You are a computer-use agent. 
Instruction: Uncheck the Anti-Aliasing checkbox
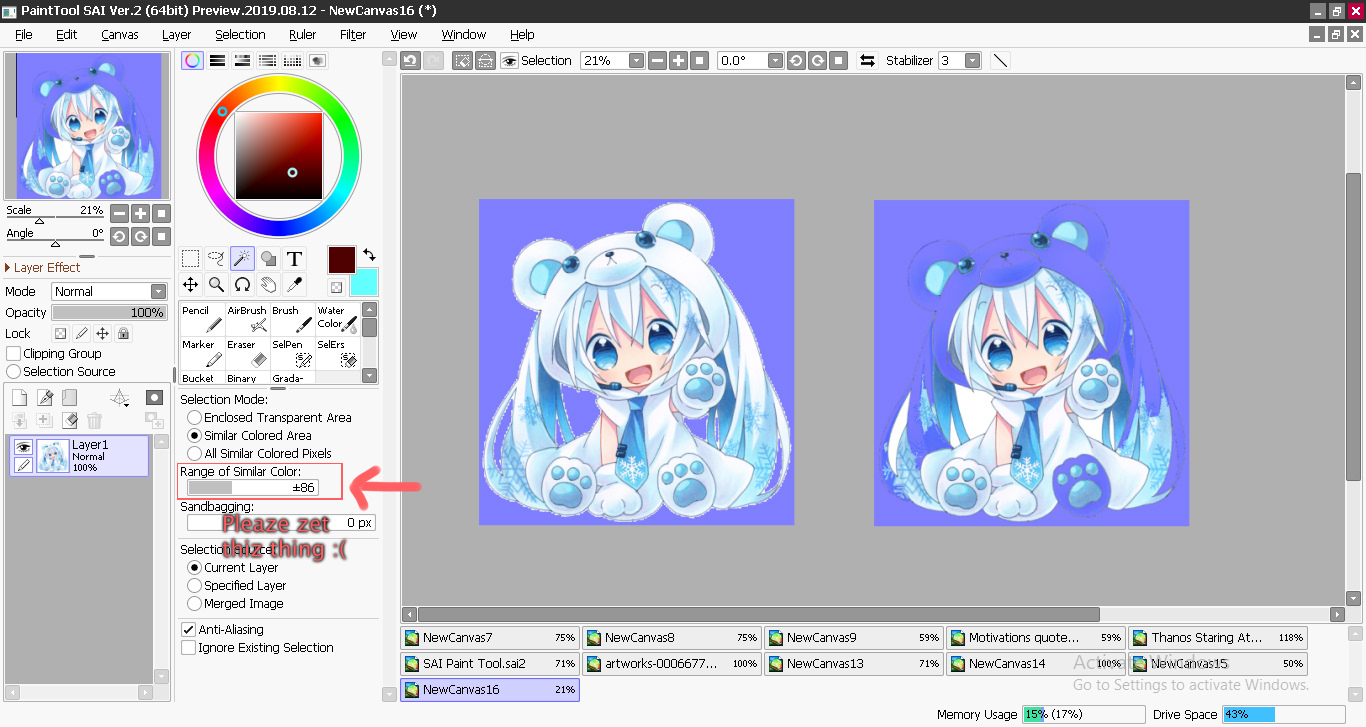point(188,629)
